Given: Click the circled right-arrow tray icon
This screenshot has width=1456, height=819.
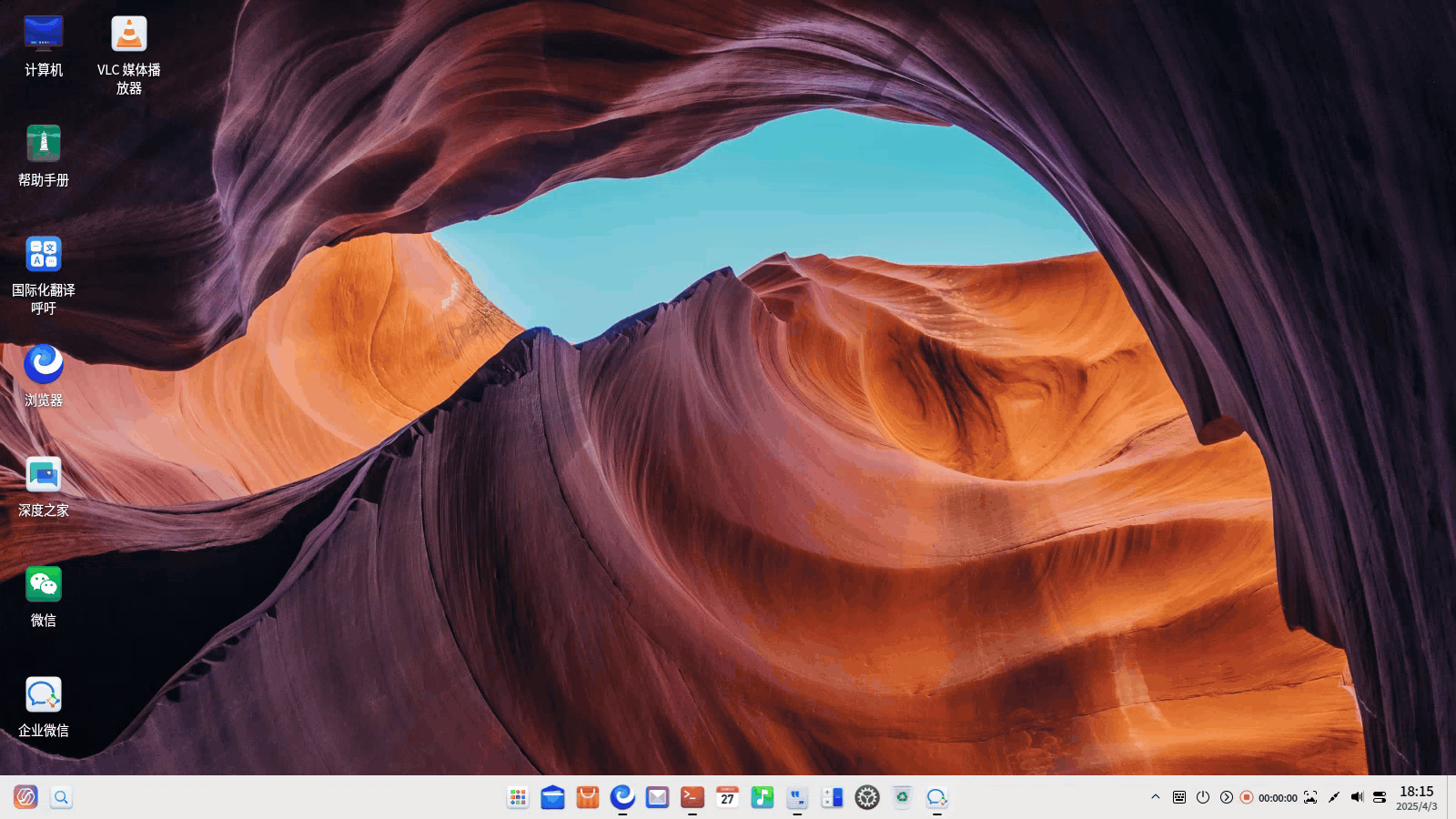Looking at the screenshot, I should point(1227,797).
